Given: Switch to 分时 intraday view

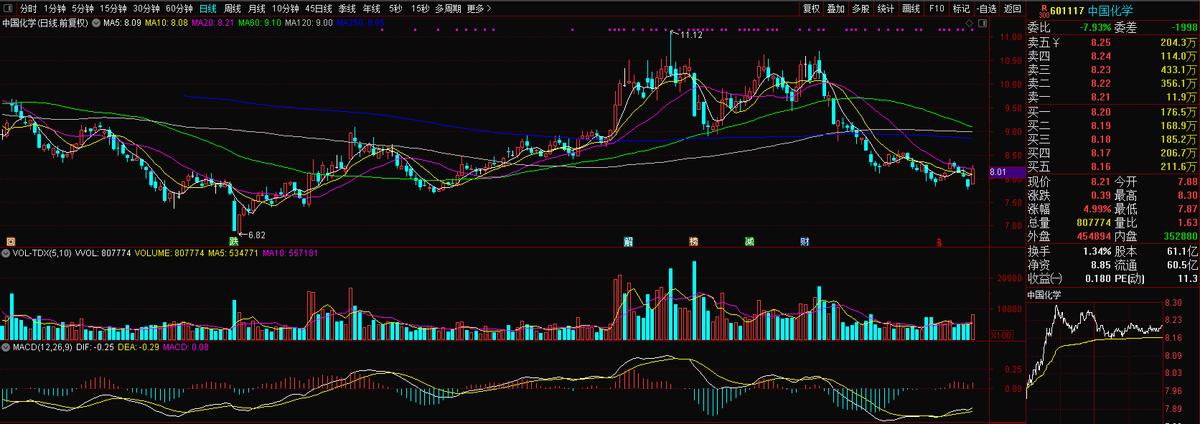Looking at the screenshot, I should 29,8.
